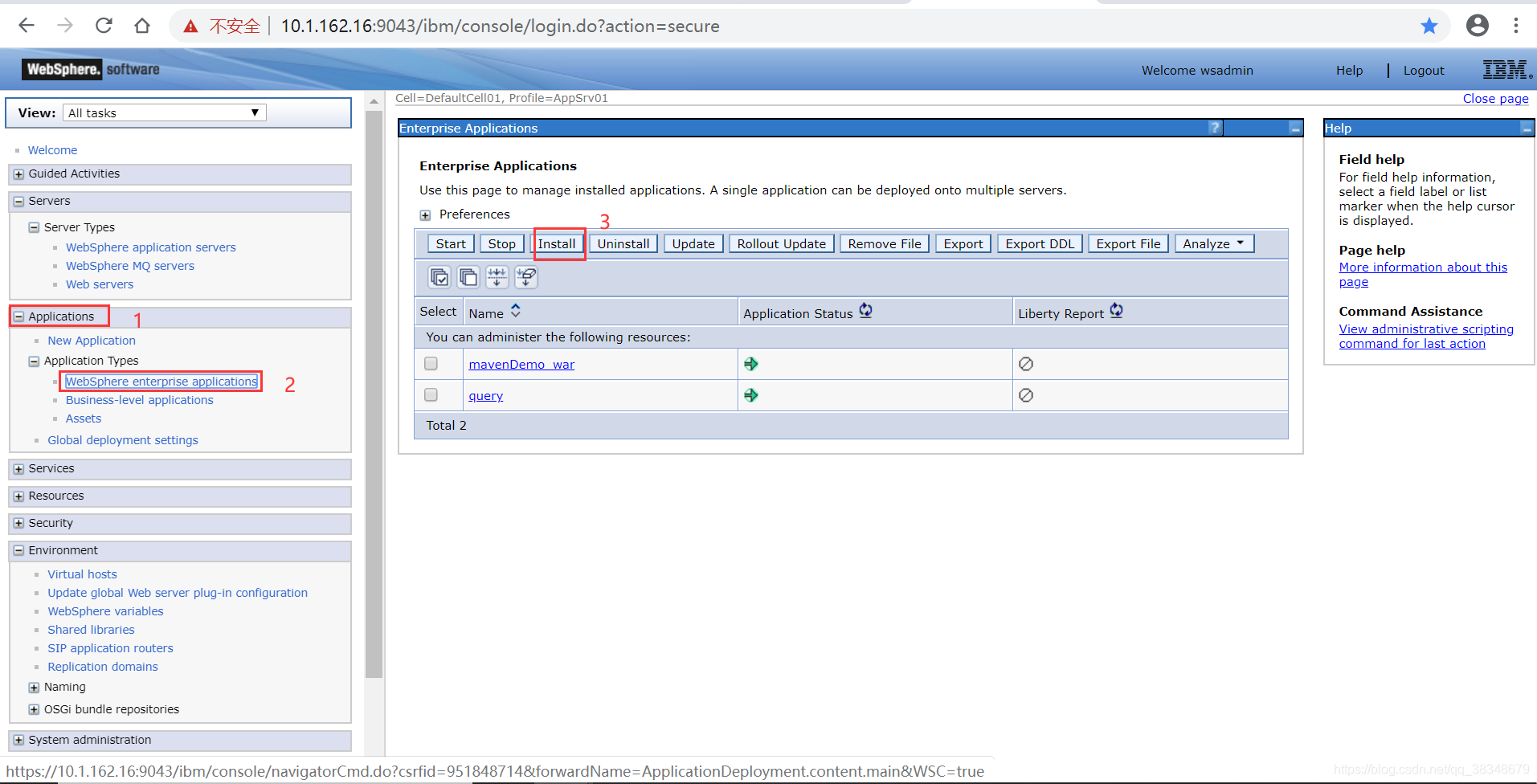
Task: Minimize the Enterprise Applications portlet
Action: 1295,128
